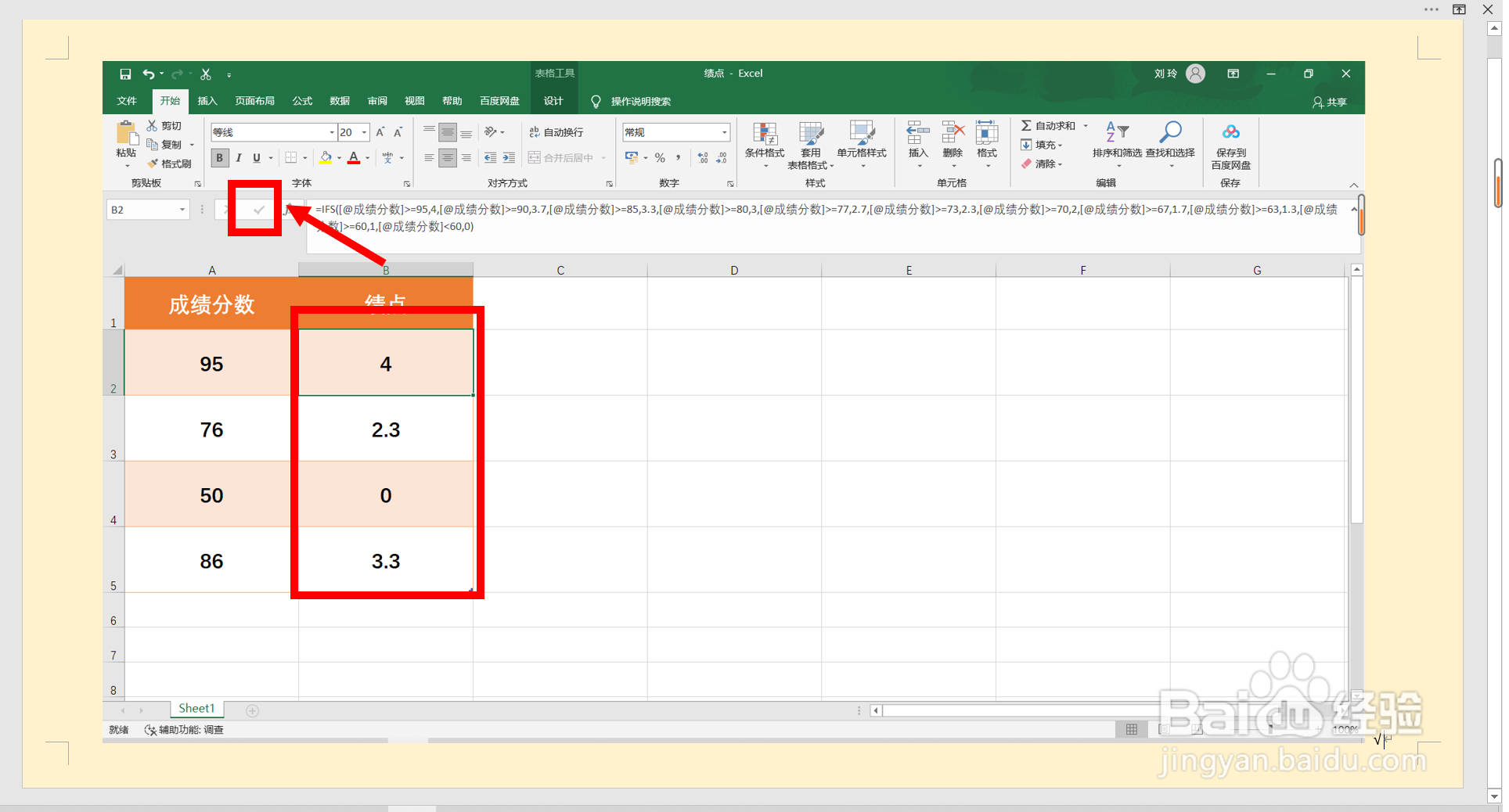Toggle Bold formatting
1509x812 pixels.
click(220, 158)
